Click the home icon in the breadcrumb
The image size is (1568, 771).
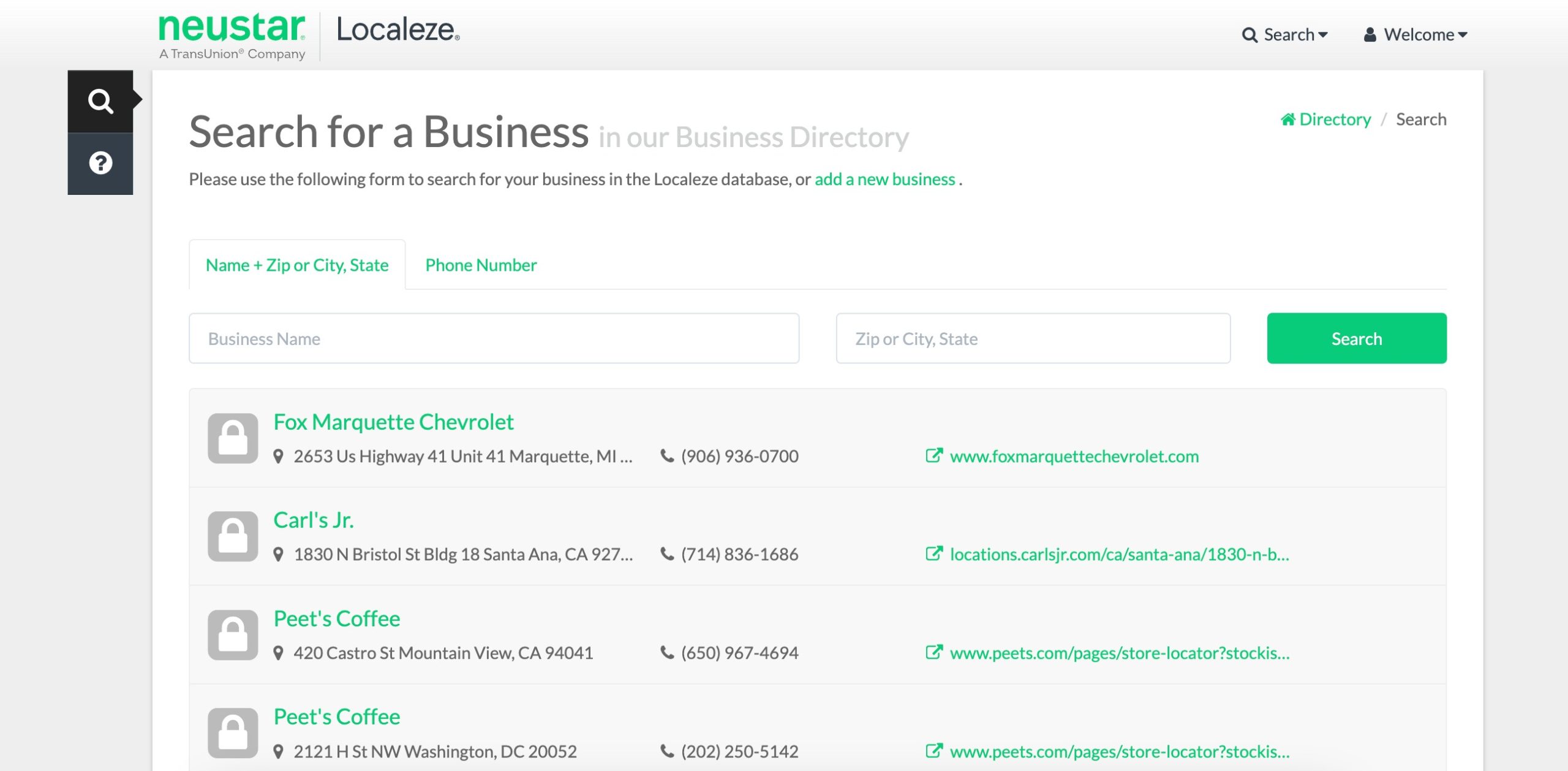1288,119
